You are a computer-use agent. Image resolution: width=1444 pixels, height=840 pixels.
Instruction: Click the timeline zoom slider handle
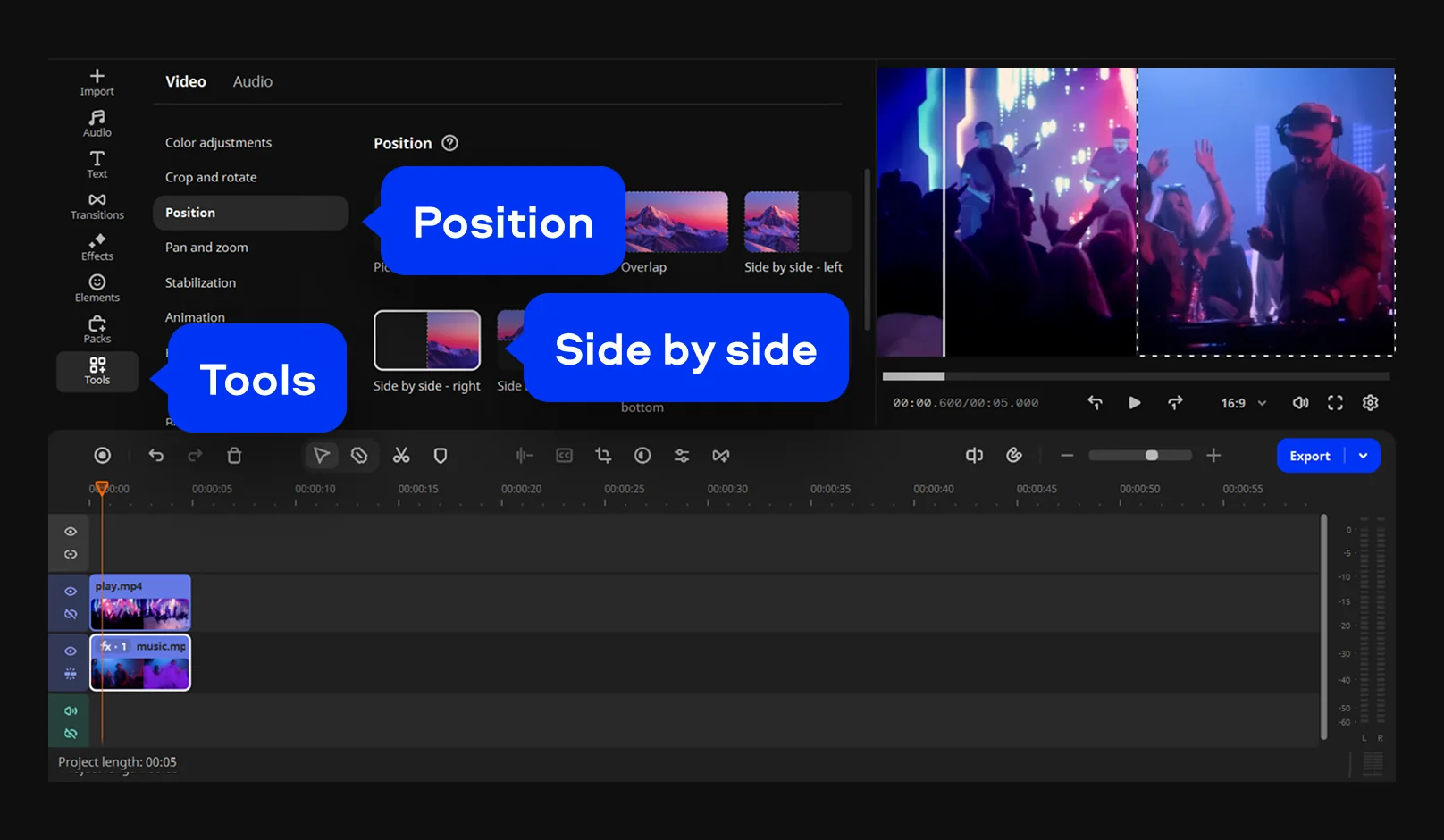pos(1152,456)
